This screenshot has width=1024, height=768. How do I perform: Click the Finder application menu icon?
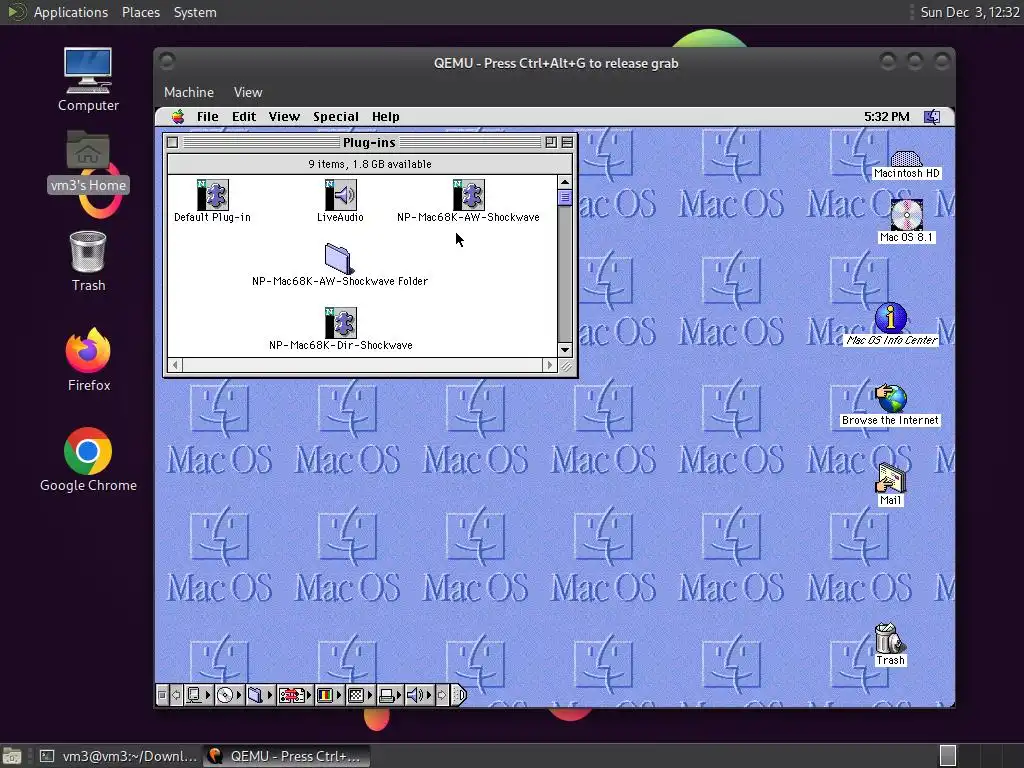click(932, 117)
